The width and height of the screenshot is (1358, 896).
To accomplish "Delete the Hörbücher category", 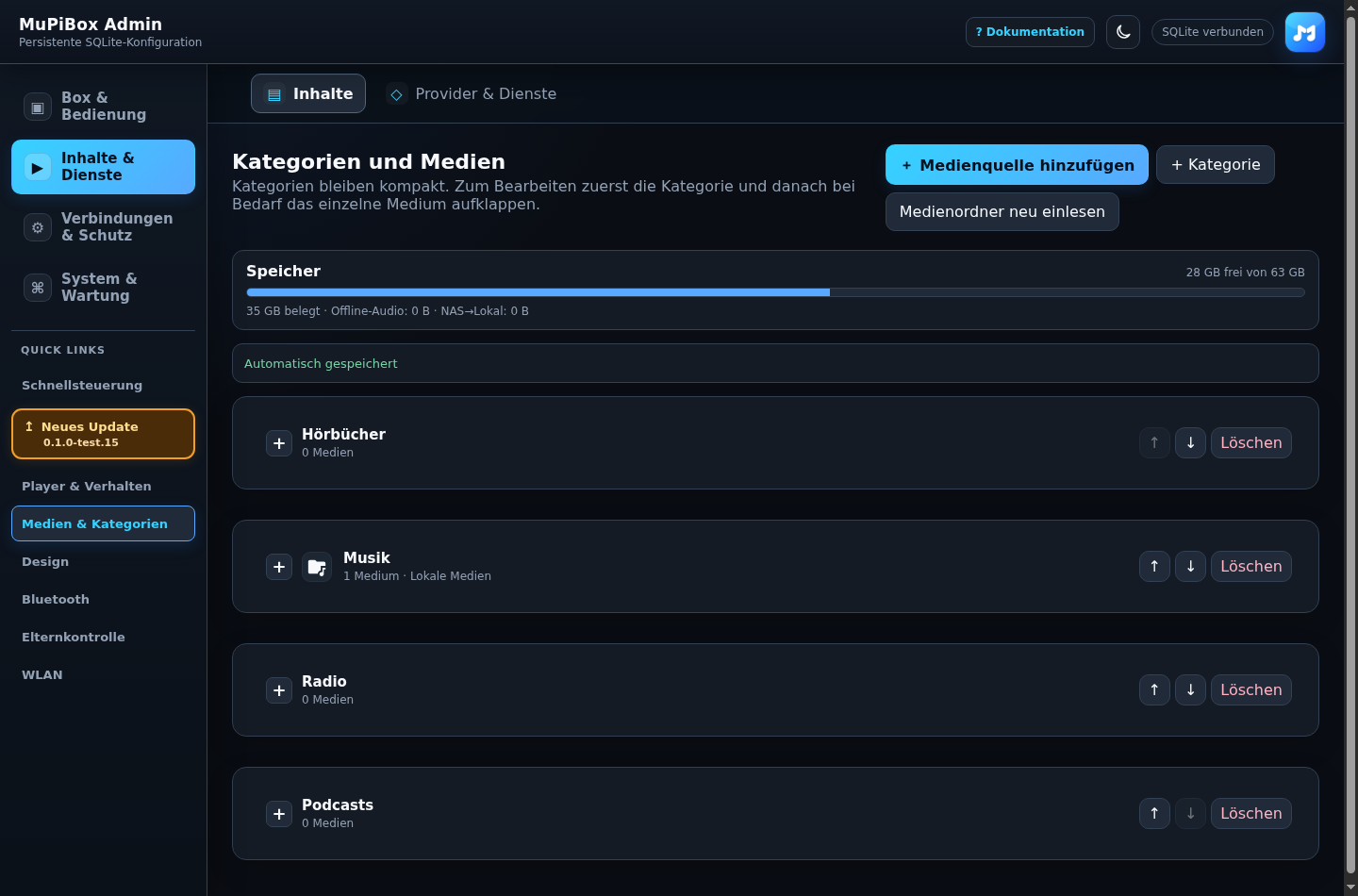I will tap(1251, 443).
